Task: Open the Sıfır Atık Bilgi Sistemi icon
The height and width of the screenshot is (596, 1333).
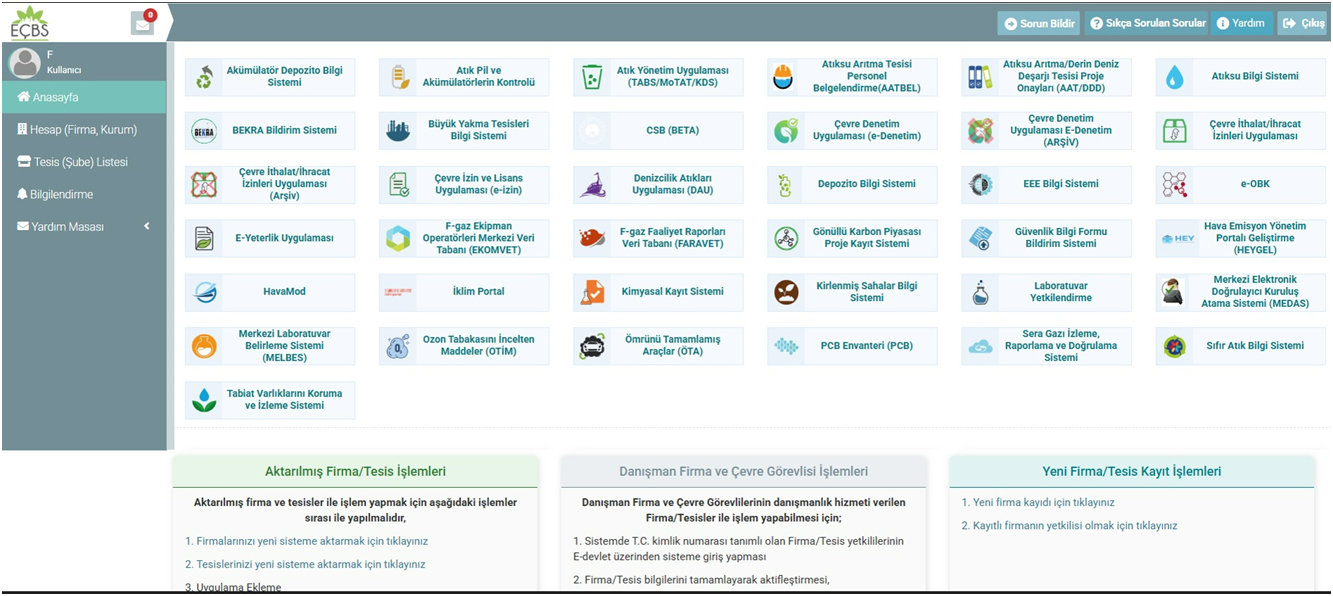Action: (x=1175, y=347)
